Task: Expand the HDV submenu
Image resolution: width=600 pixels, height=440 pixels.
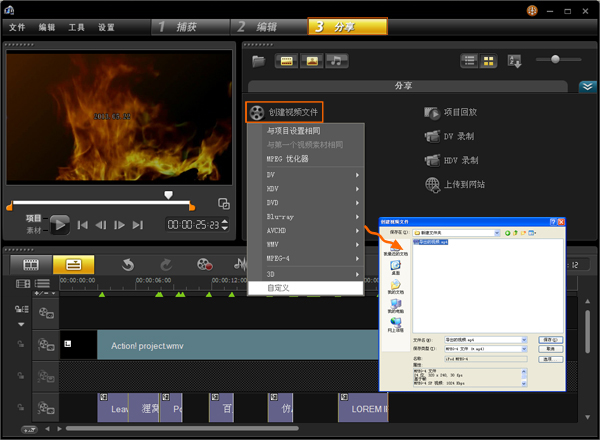Action: 306,189
